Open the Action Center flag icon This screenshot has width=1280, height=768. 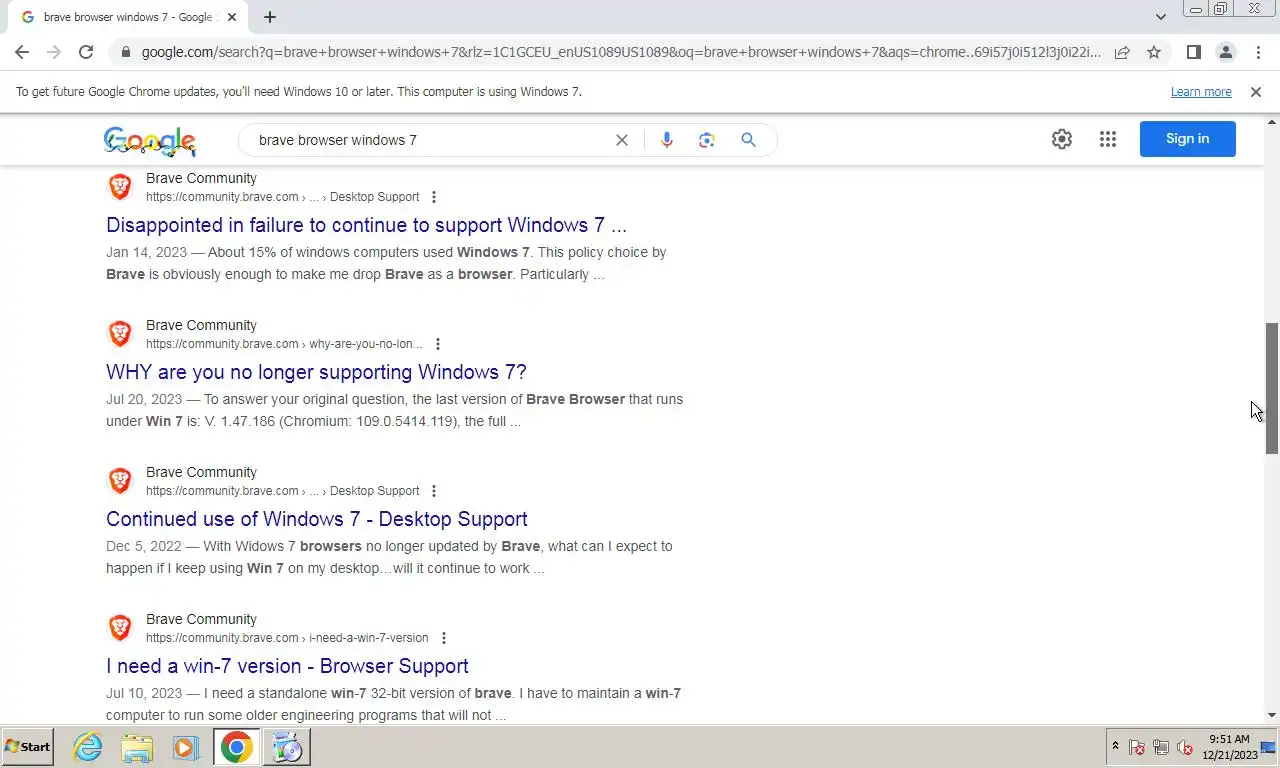tap(1137, 747)
